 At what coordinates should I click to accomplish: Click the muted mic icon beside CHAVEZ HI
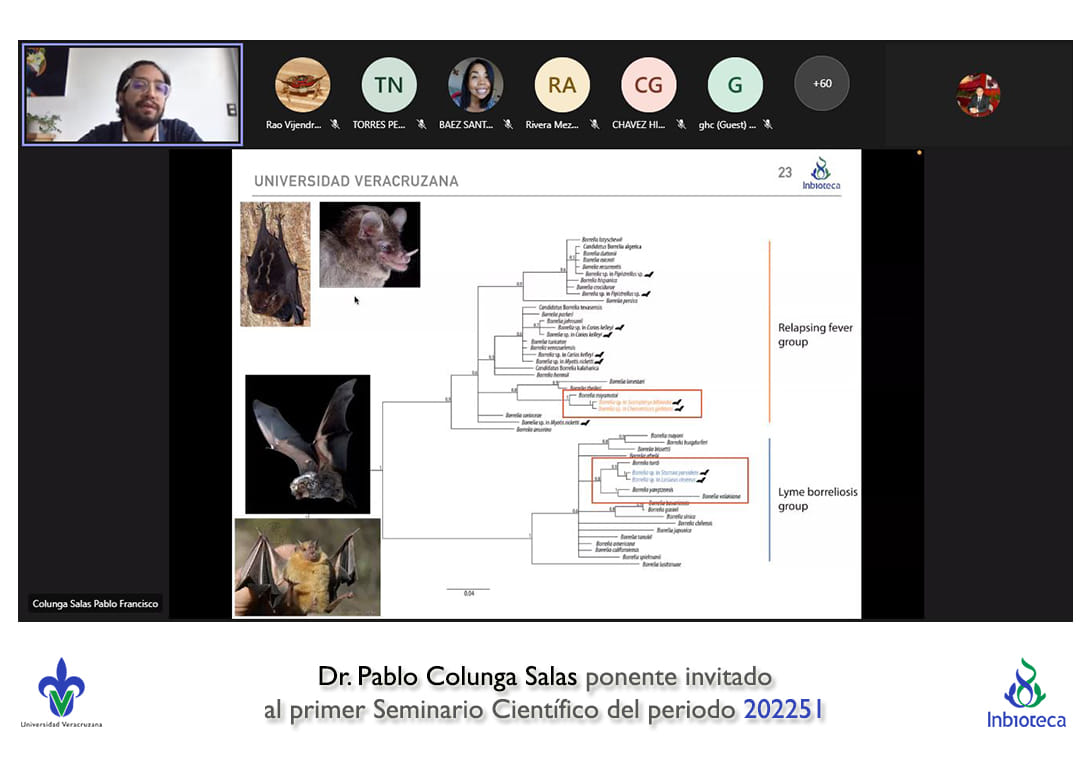pos(682,125)
